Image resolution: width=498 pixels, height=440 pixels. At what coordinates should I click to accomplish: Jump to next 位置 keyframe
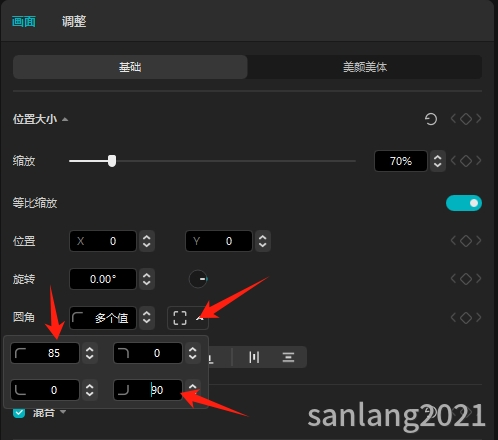pos(479,241)
